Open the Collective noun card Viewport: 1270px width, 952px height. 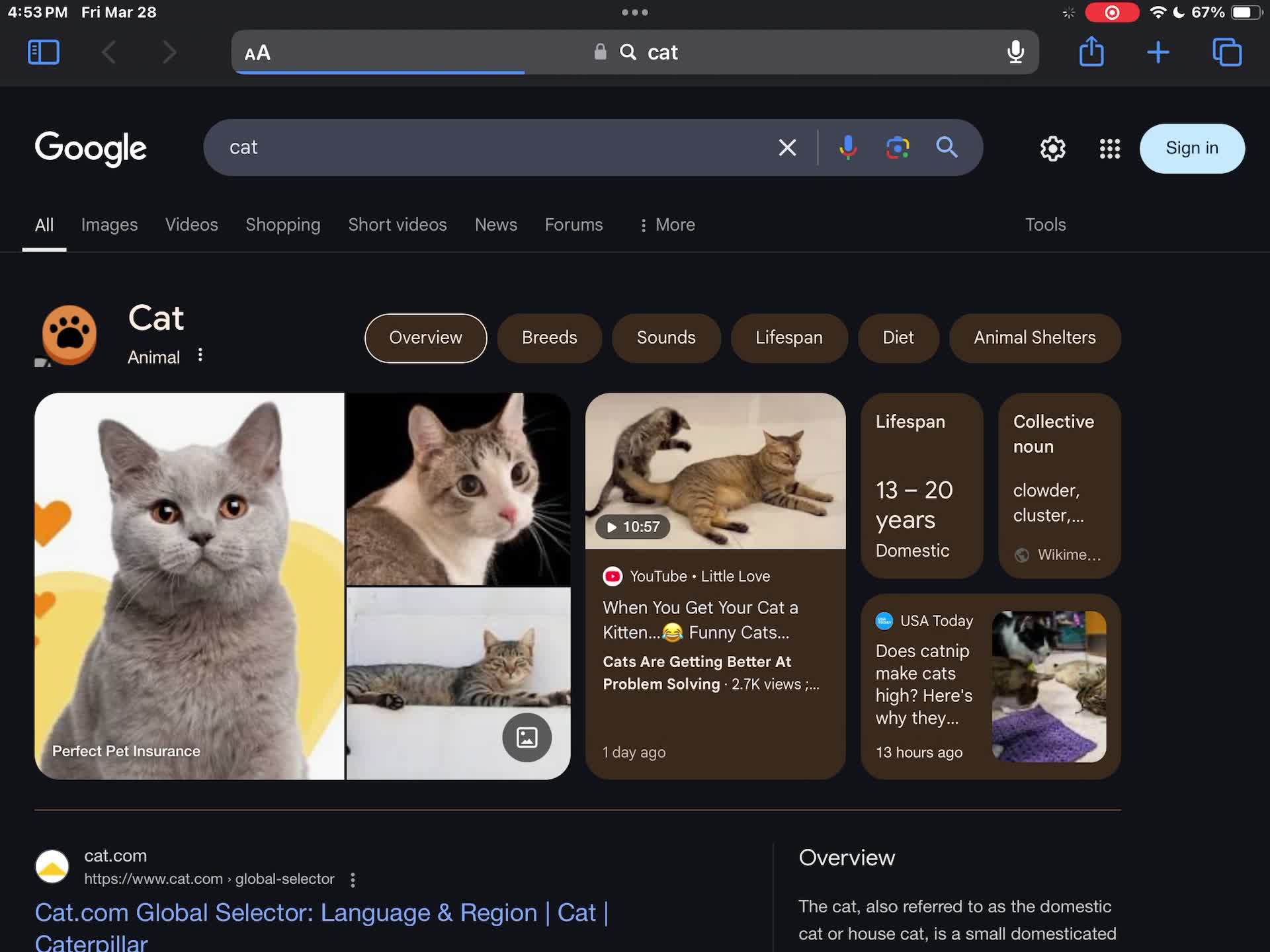pyautogui.click(x=1059, y=486)
